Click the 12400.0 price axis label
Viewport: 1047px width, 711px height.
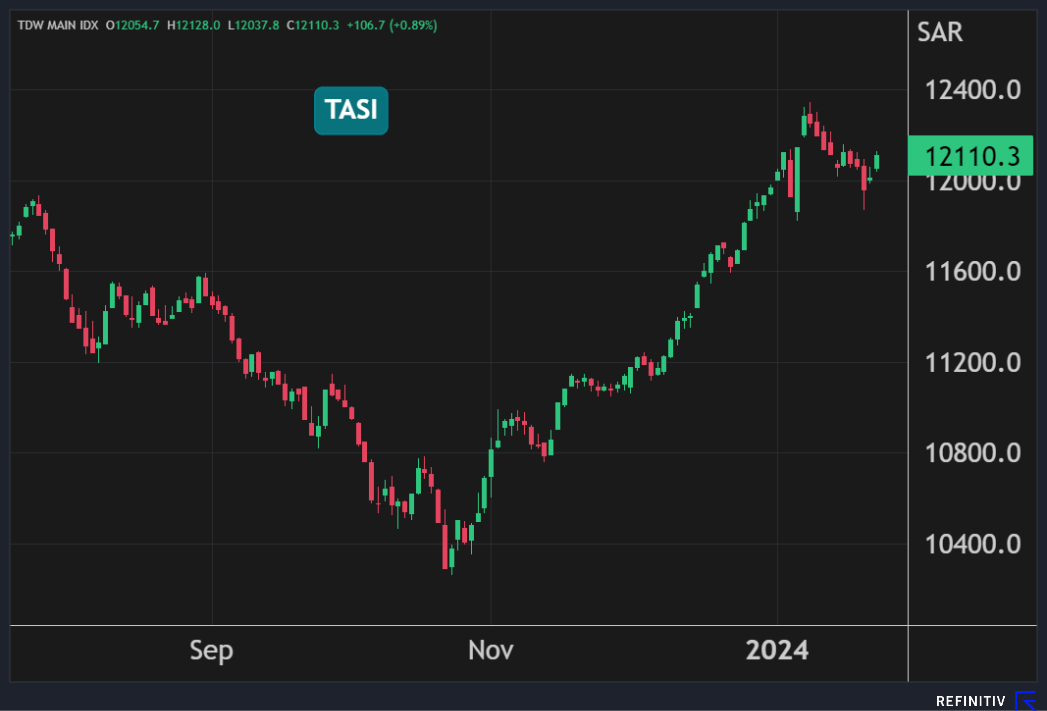click(972, 91)
